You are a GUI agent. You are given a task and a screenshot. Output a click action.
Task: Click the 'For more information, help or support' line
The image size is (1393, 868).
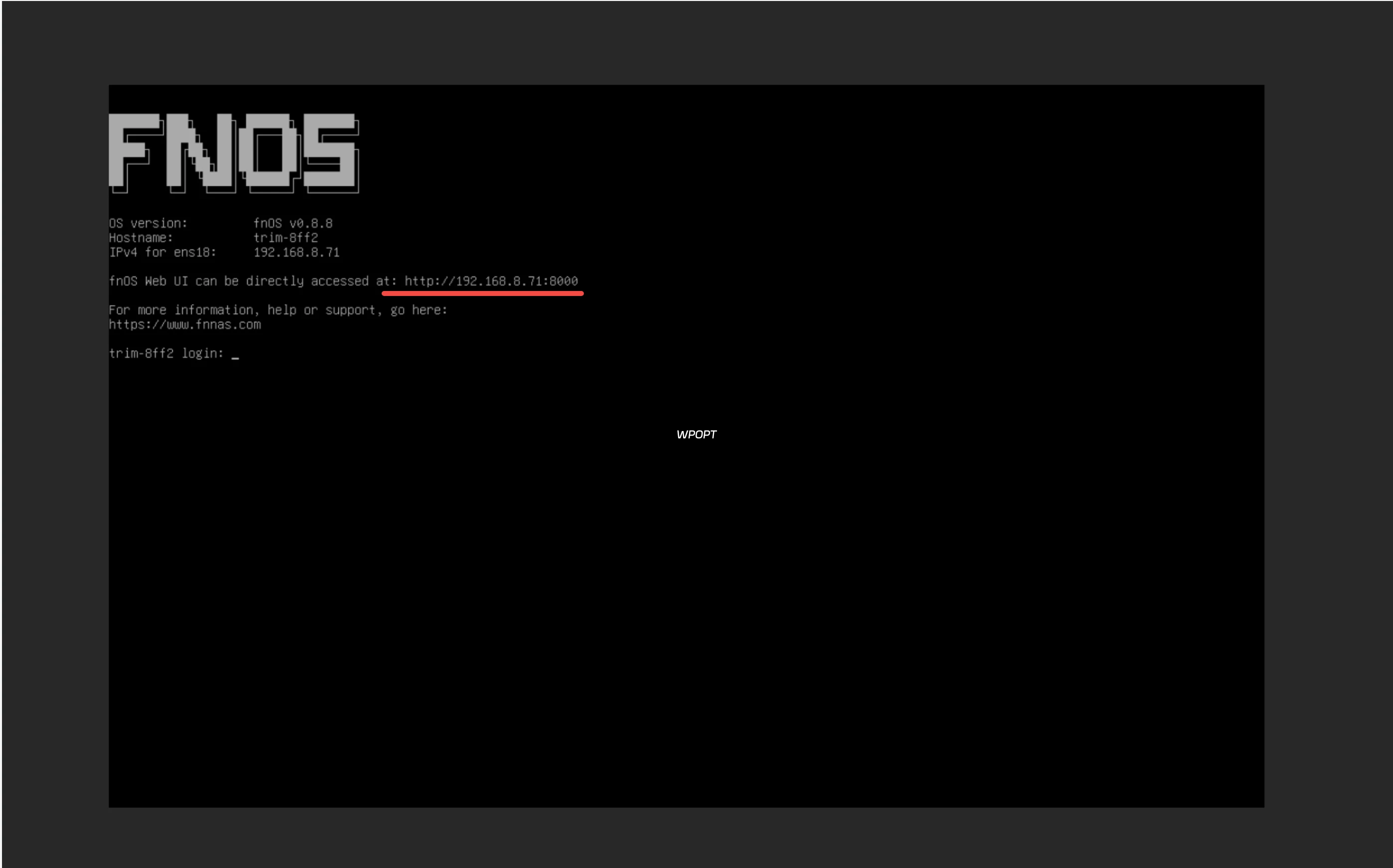coord(278,310)
